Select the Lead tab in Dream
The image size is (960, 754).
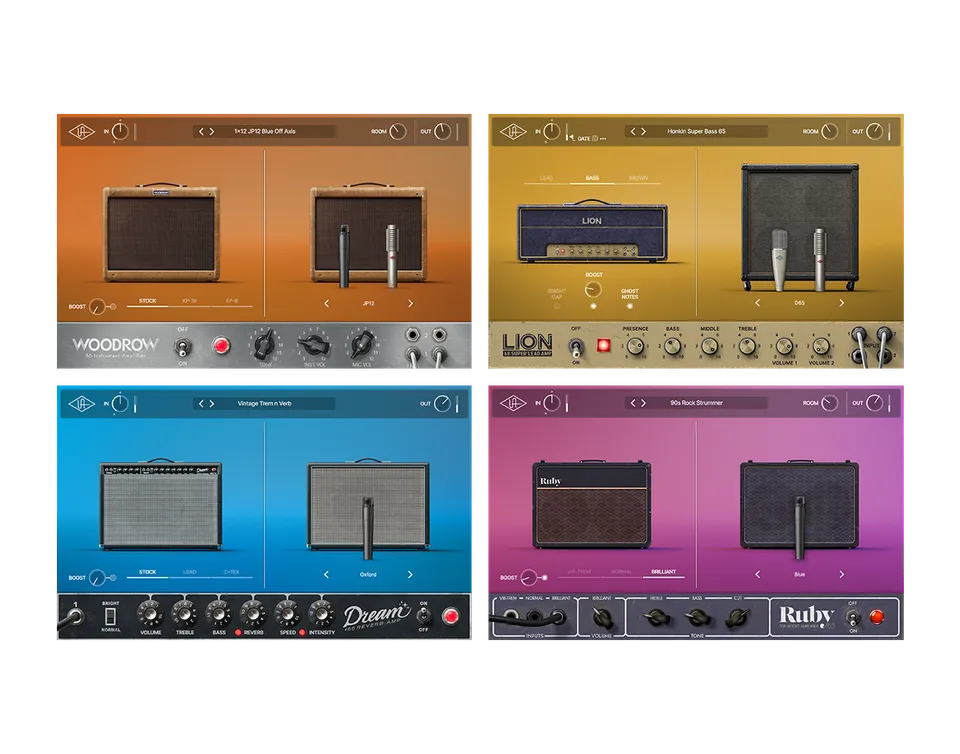coord(190,572)
